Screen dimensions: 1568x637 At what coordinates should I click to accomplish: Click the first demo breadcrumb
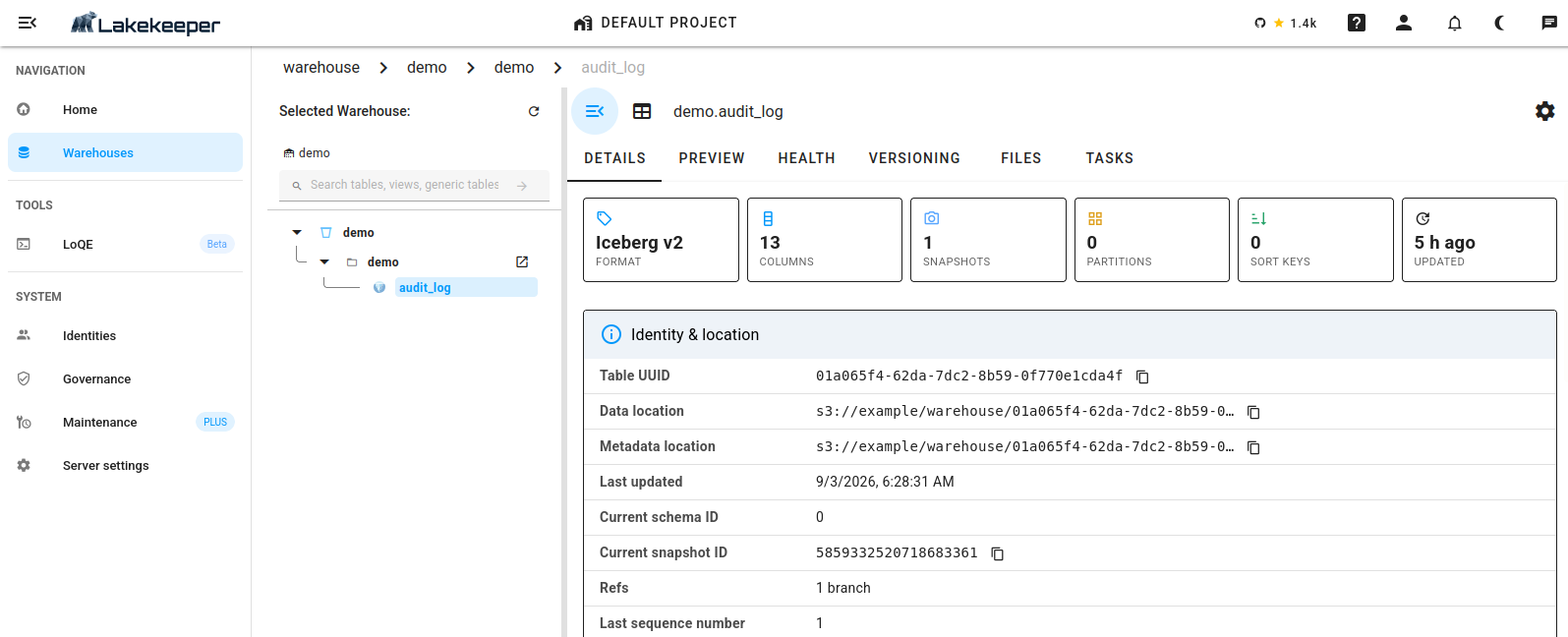pyautogui.click(x=427, y=67)
